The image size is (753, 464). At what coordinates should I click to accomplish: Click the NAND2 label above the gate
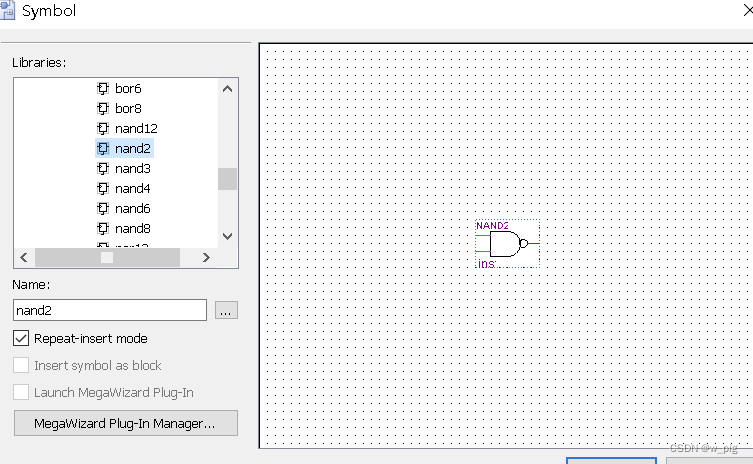click(x=492, y=225)
